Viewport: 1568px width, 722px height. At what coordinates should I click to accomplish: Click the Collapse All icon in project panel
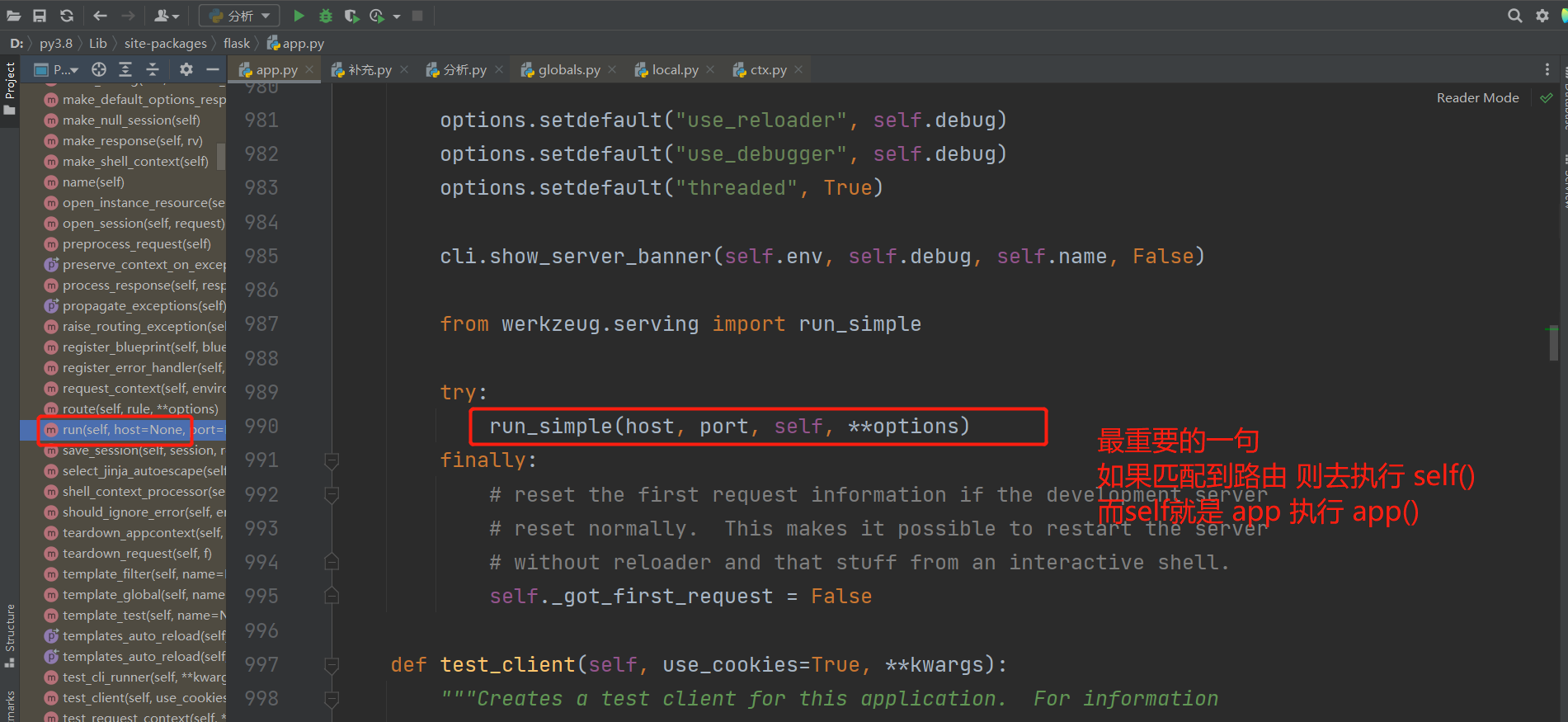pos(153,70)
